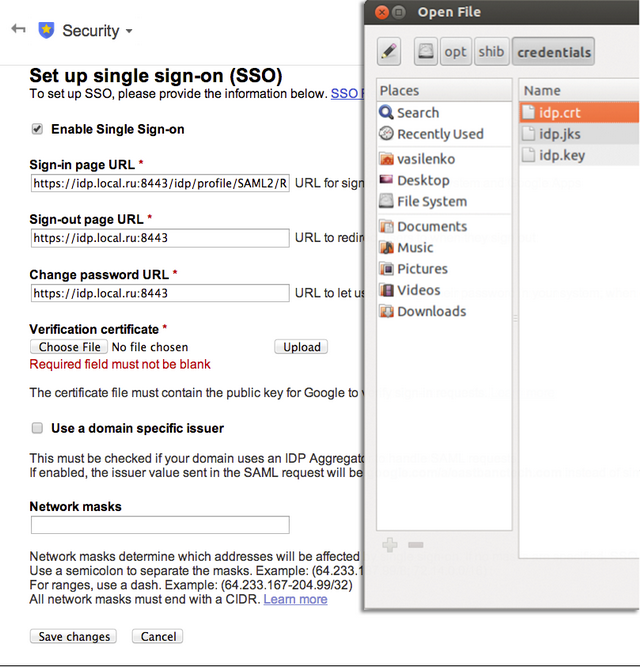
Task: Open the Security dropdown arrow
Action: pos(129,31)
